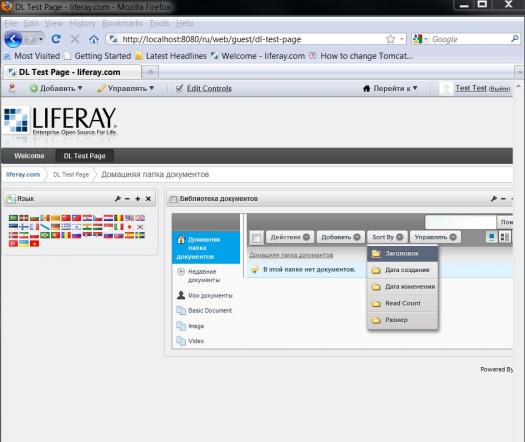Open Недавние документы in sidebar
The image size is (525, 442).
(204, 276)
